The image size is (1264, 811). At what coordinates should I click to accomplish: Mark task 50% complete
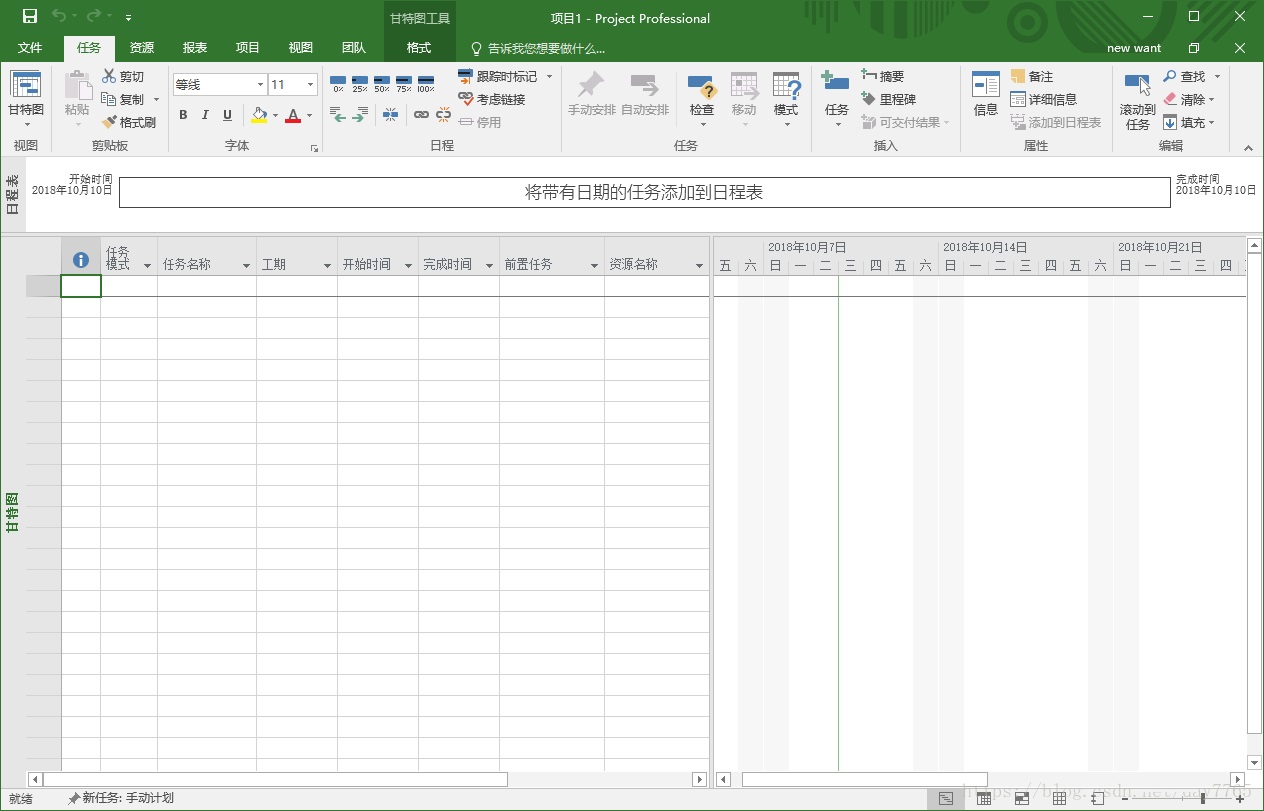(382, 83)
